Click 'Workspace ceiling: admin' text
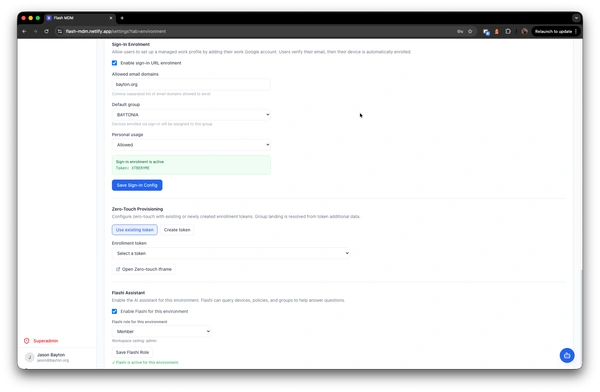The height and width of the screenshot is (392, 600). (134, 340)
